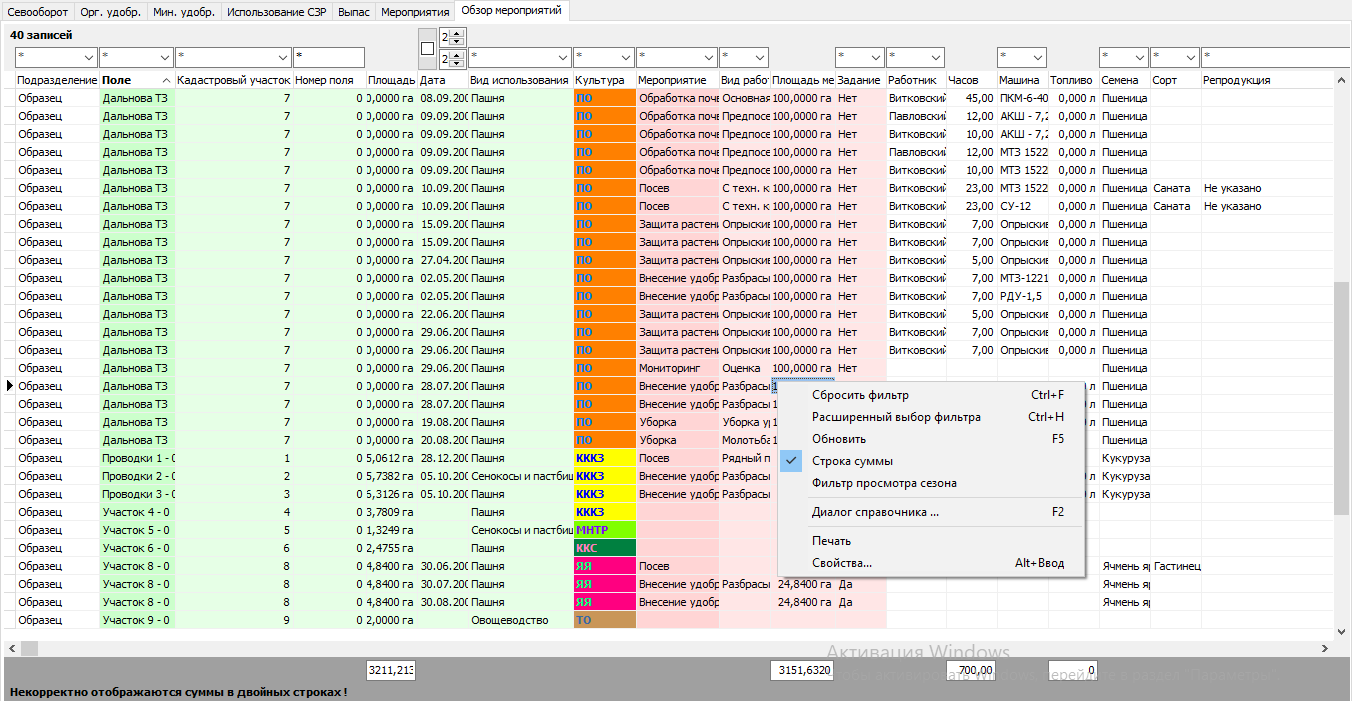Viewport: 1352px width, 701px height.
Task: Click the Гастинец variety cell
Action: pyautogui.click(x=1175, y=566)
